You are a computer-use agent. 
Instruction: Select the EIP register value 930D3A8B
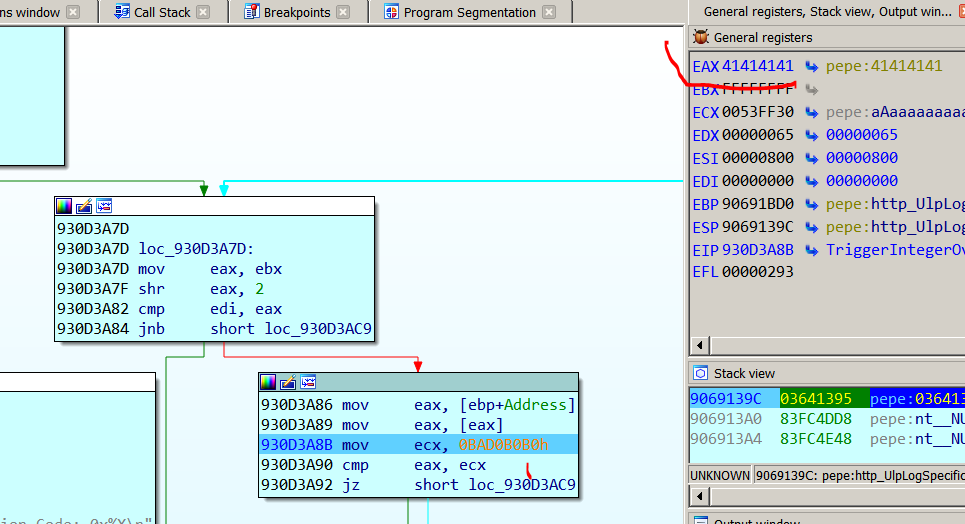tap(758, 250)
